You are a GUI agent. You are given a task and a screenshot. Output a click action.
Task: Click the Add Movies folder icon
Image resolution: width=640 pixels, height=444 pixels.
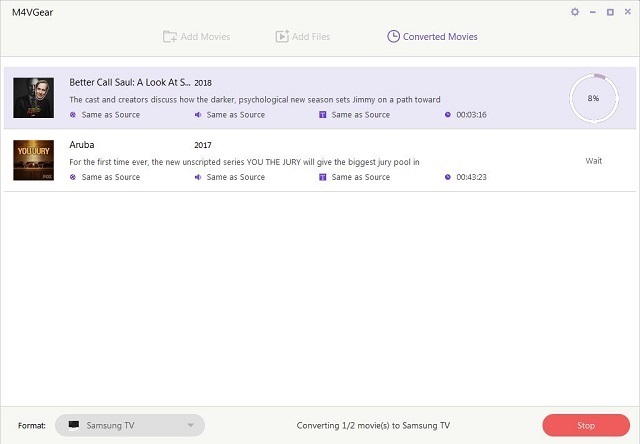[169, 37]
